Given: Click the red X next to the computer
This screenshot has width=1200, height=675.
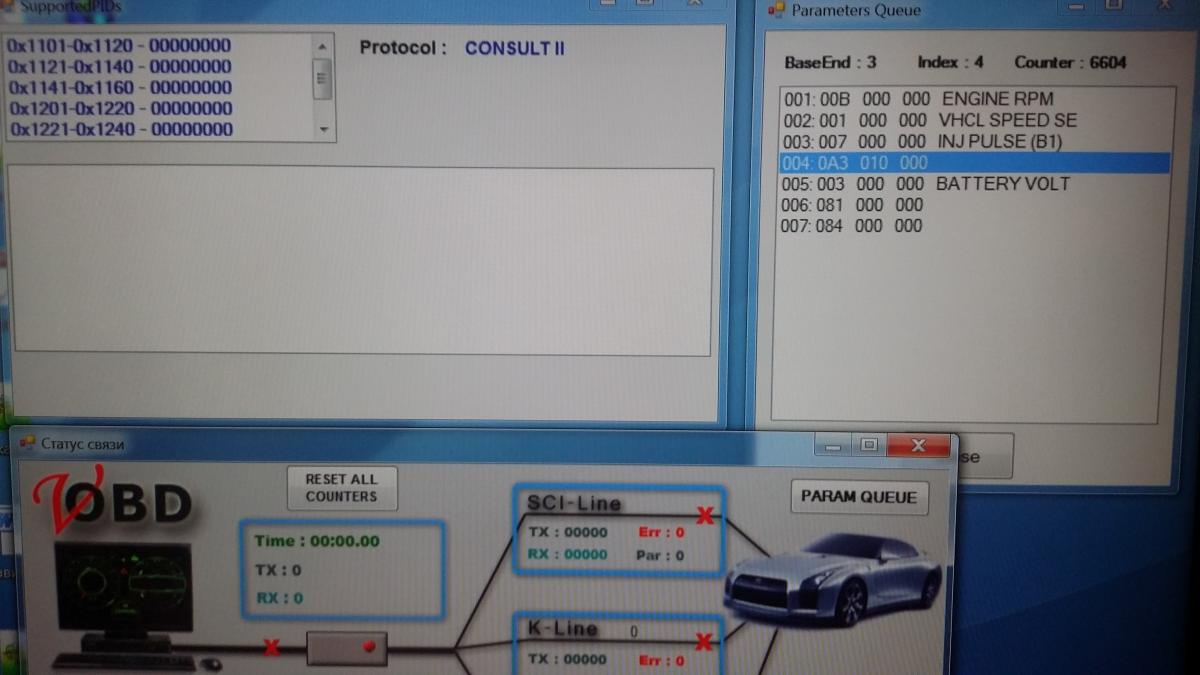Looking at the screenshot, I should pos(270,648).
